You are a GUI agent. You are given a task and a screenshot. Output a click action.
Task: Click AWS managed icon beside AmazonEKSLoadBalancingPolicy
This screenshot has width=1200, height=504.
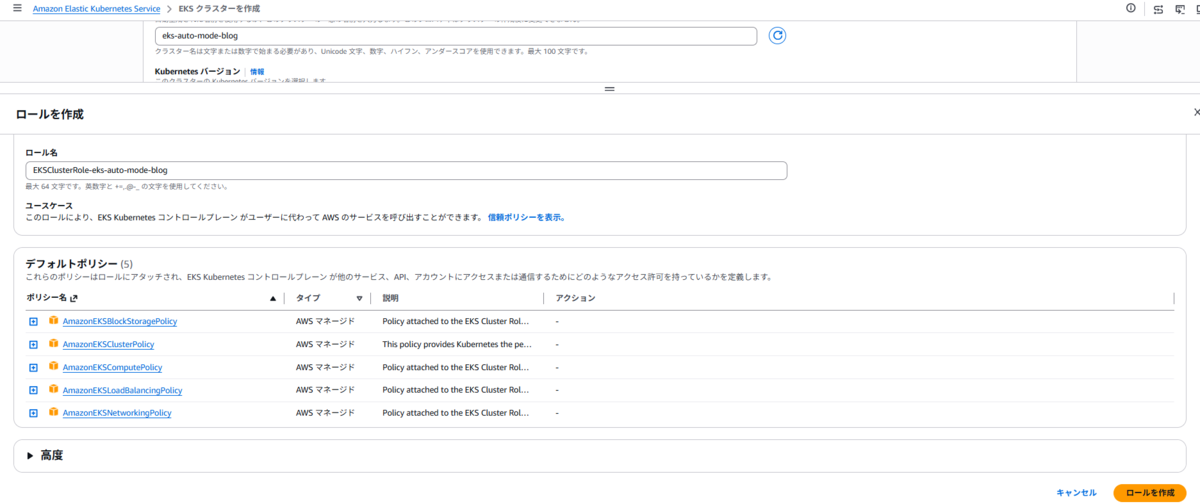(54, 390)
